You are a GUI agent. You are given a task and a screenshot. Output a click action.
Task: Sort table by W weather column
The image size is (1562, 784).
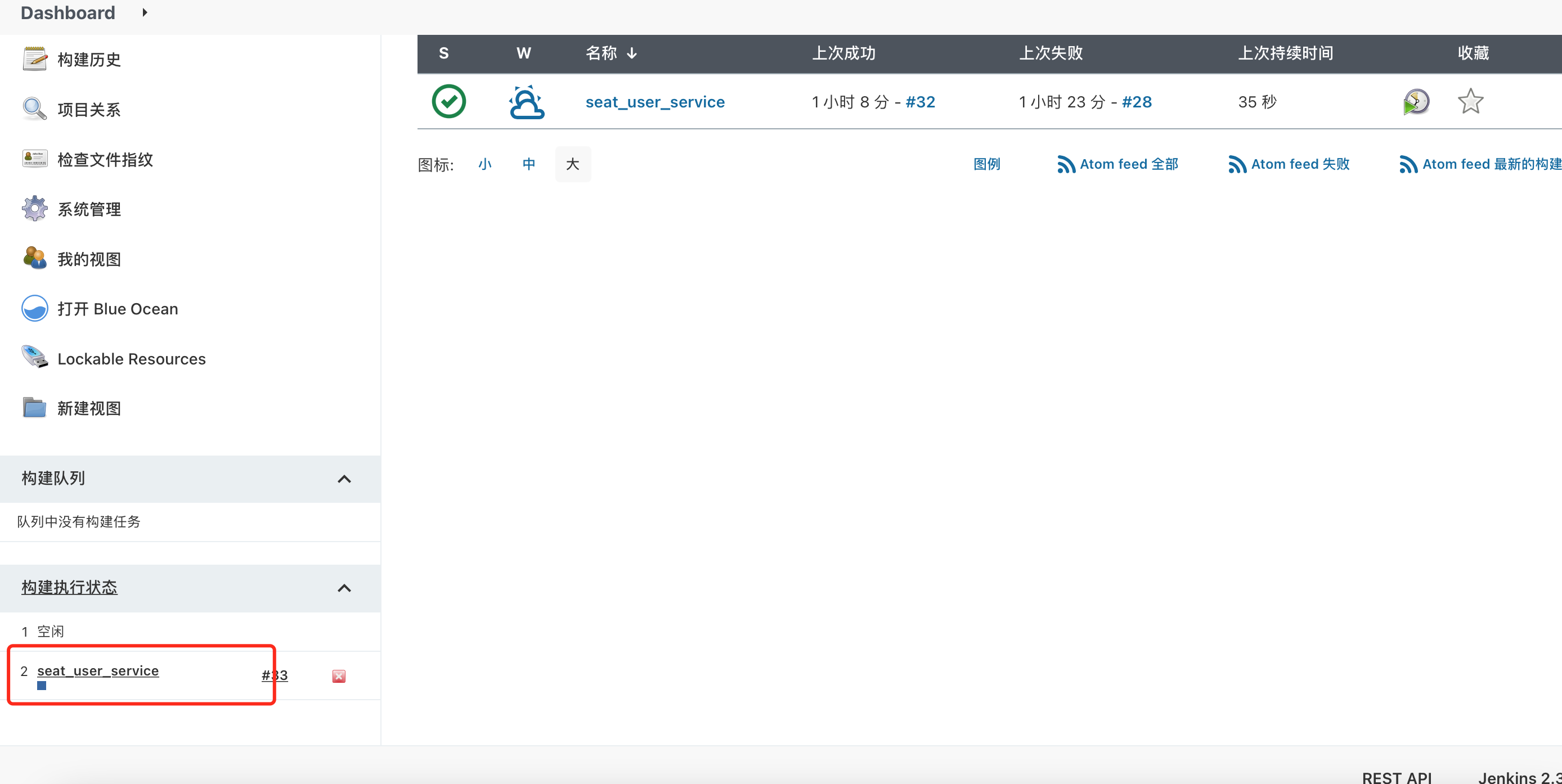(523, 53)
